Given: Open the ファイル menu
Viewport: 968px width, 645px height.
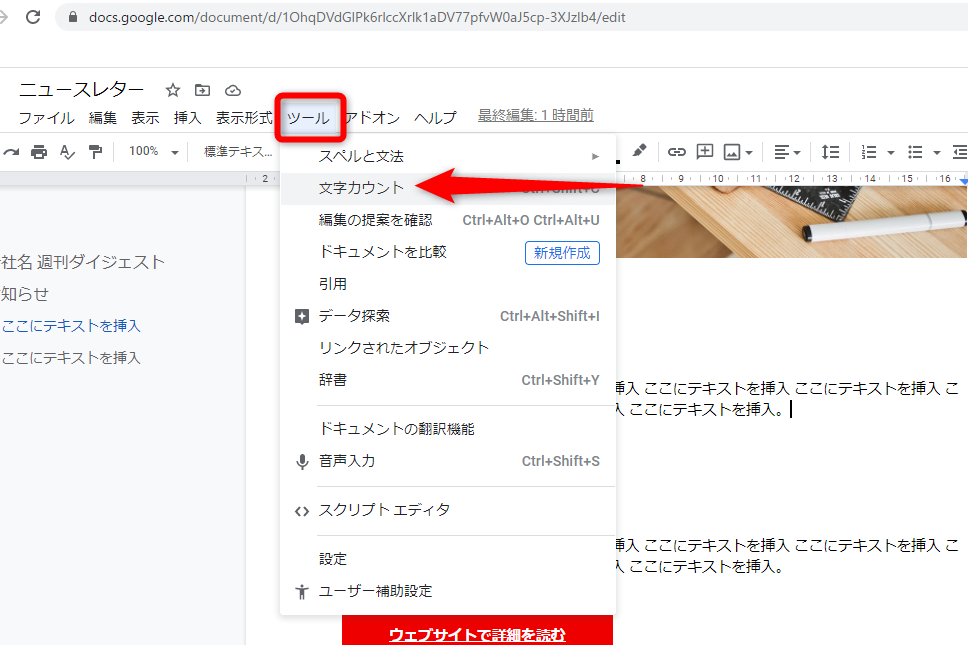Looking at the screenshot, I should click(x=46, y=117).
